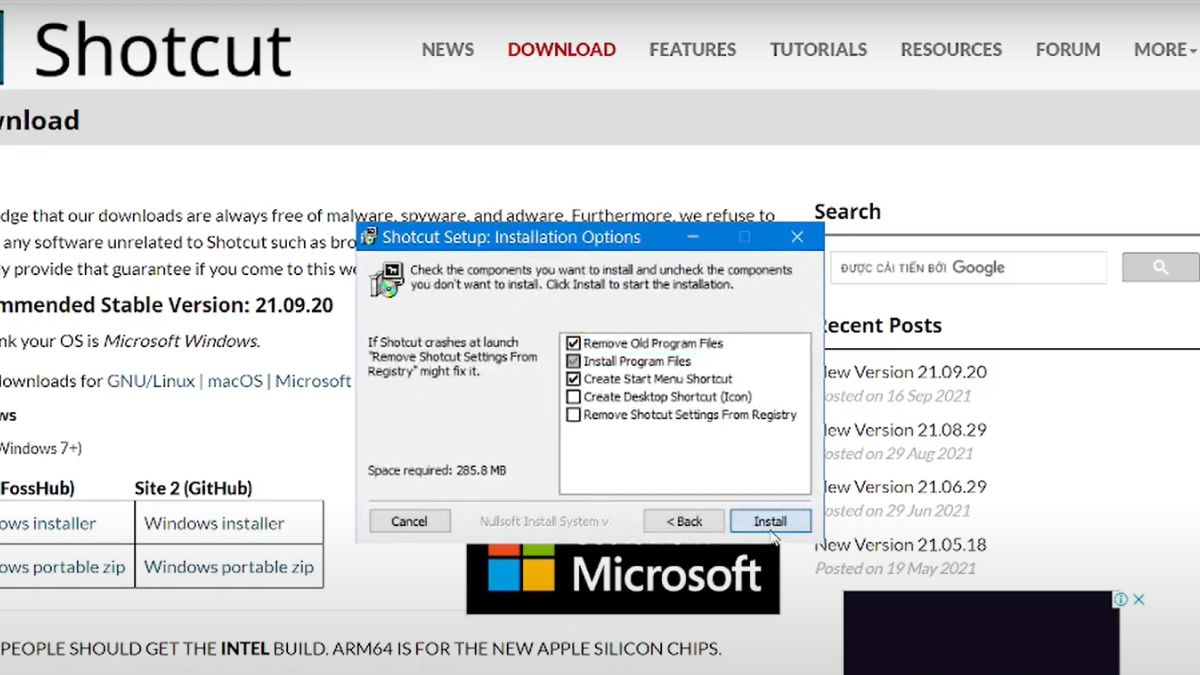Screen dimensions: 1200x675
Task: Click the Recent Posts heading
Action: tap(879, 326)
